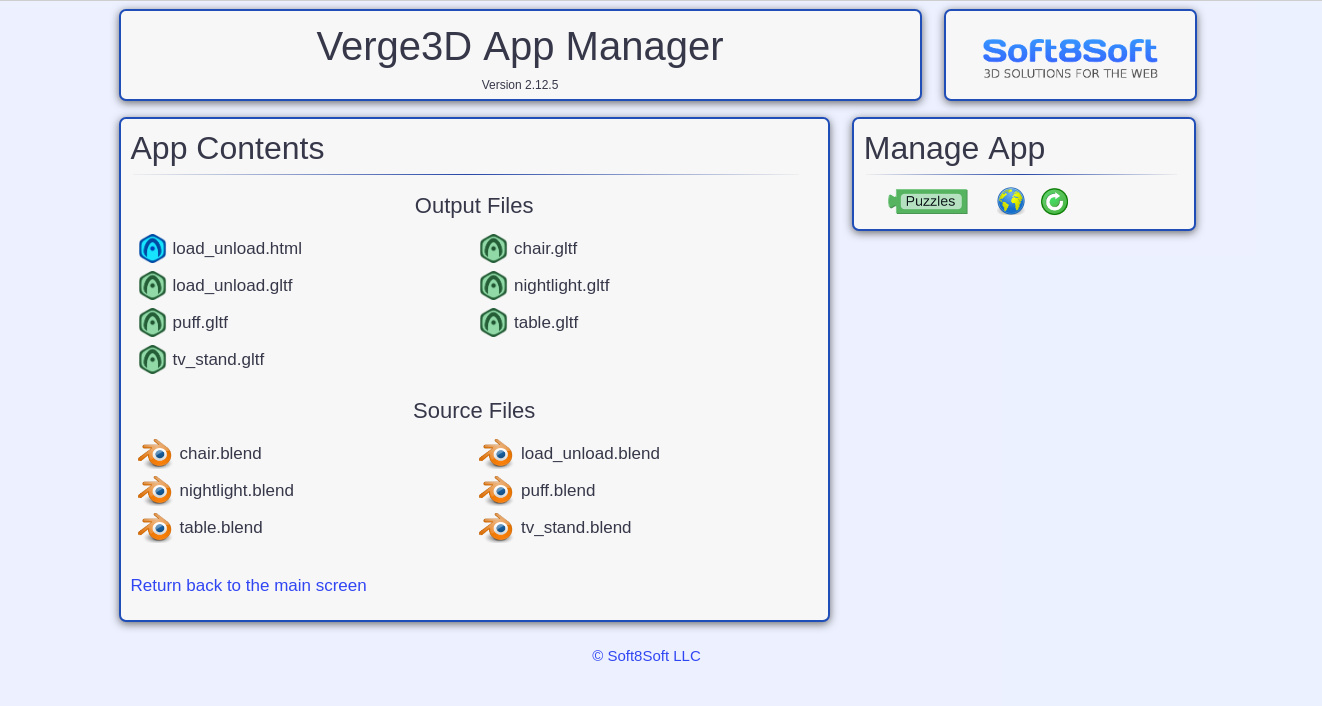
Task: Open table.blend source file
Action: point(221,527)
